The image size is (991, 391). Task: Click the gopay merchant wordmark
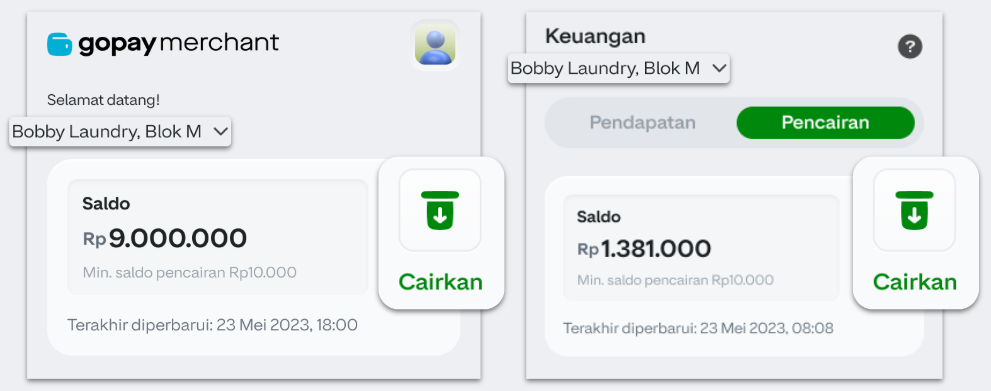pyautogui.click(x=179, y=44)
